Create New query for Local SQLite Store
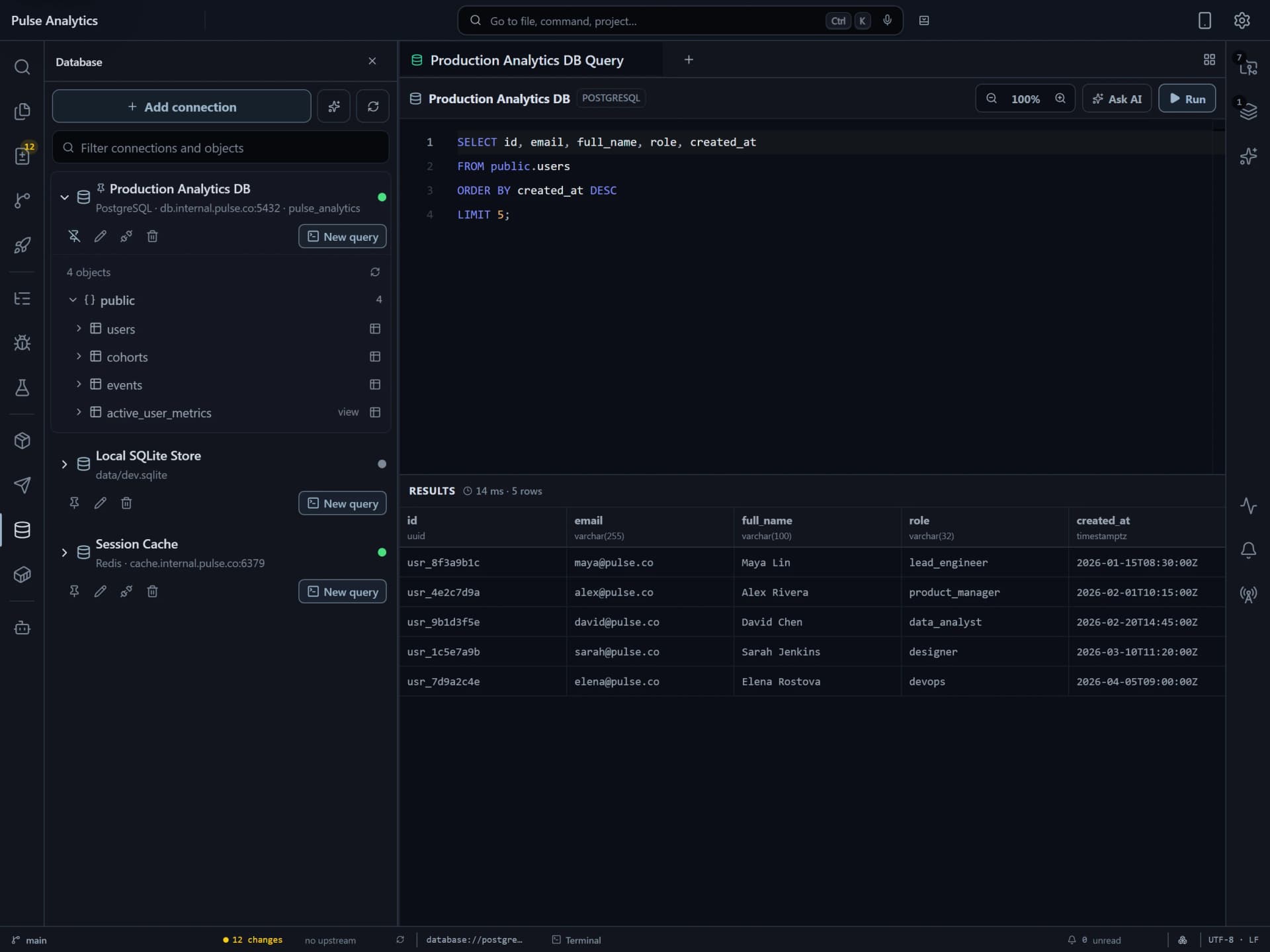The width and height of the screenshot is (1270, 952). (343, 503)
